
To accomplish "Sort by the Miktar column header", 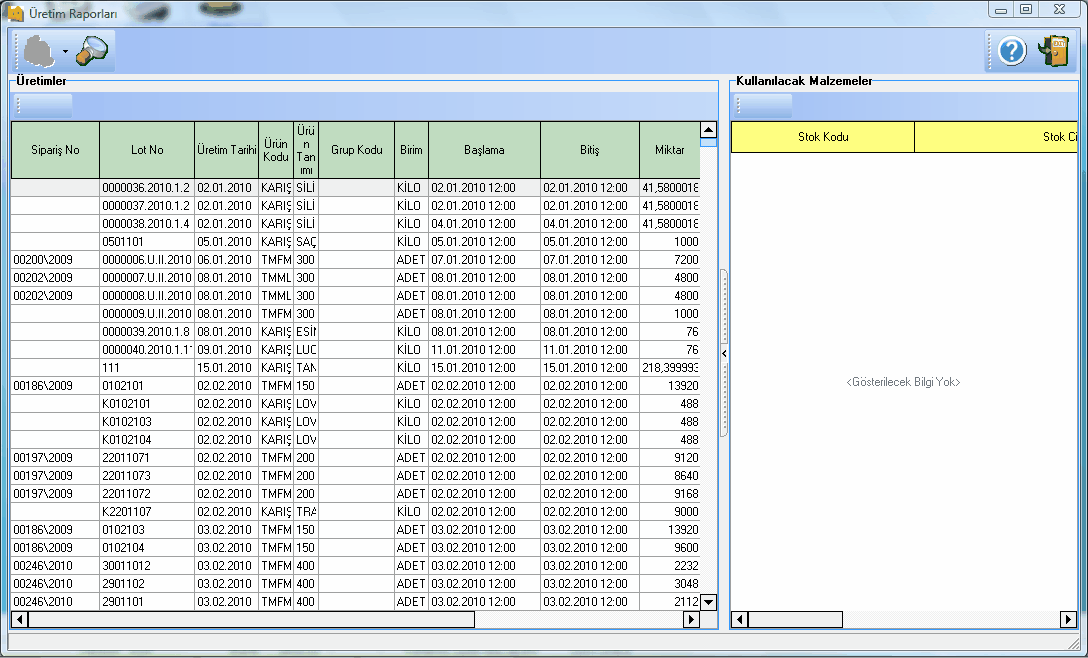I will click(670, 150).
